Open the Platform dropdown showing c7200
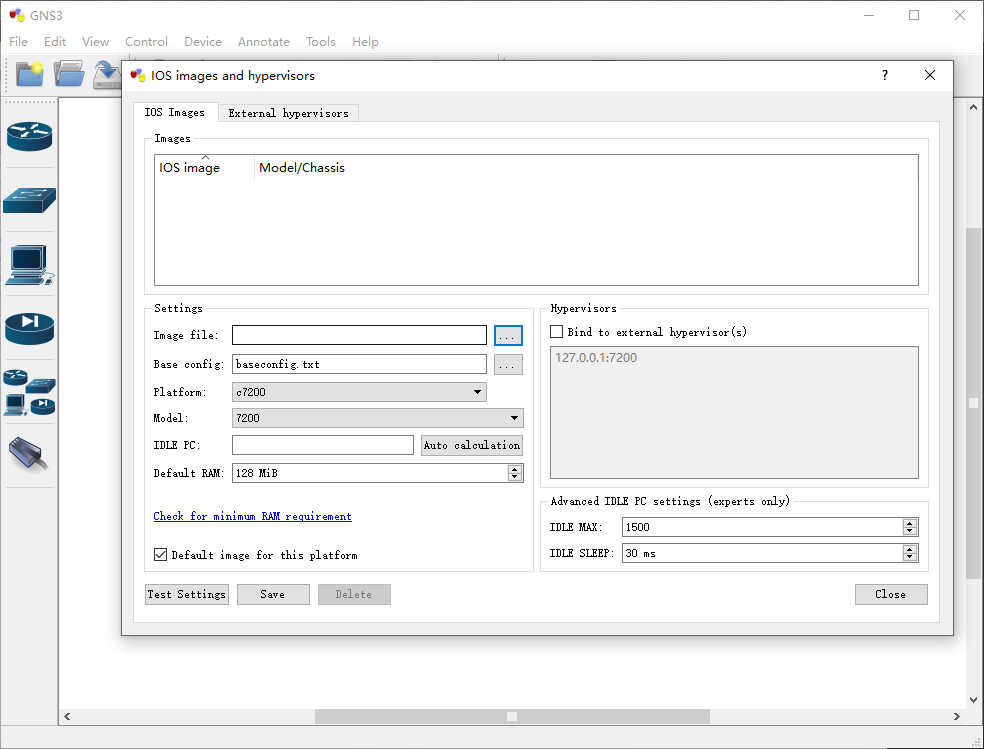Viewport: 984px width, 749px height. coord(359,392)
